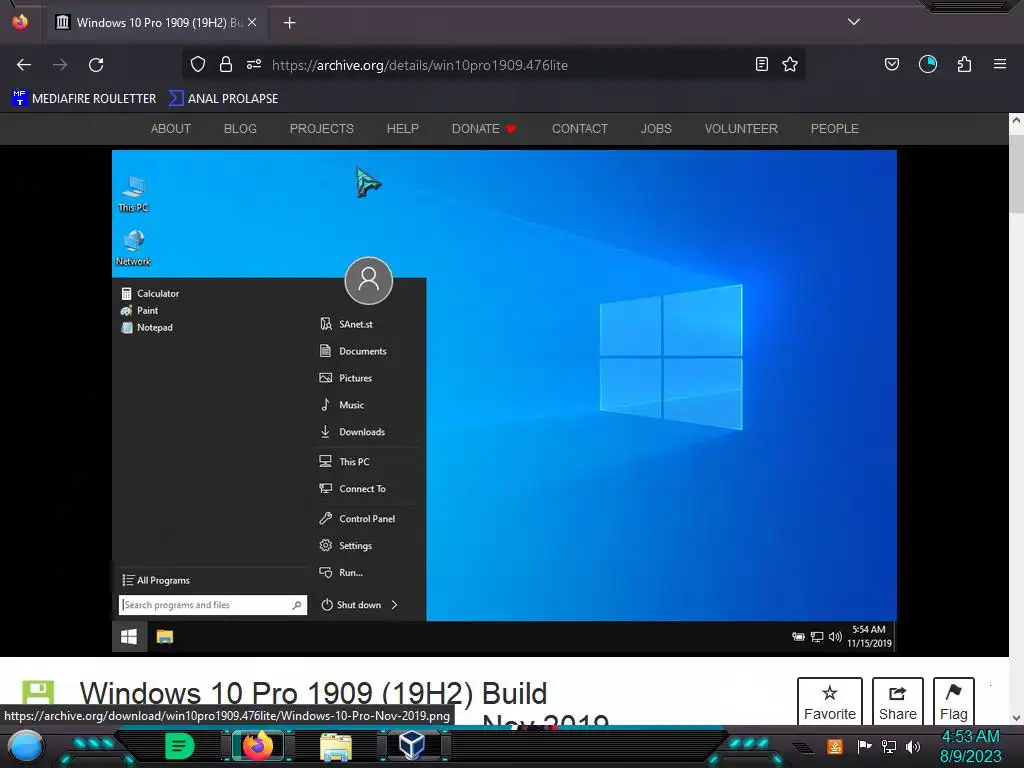The image size is (1024, 768).
Task: Open a new tab with the plus icon
Action: [289, 23]
